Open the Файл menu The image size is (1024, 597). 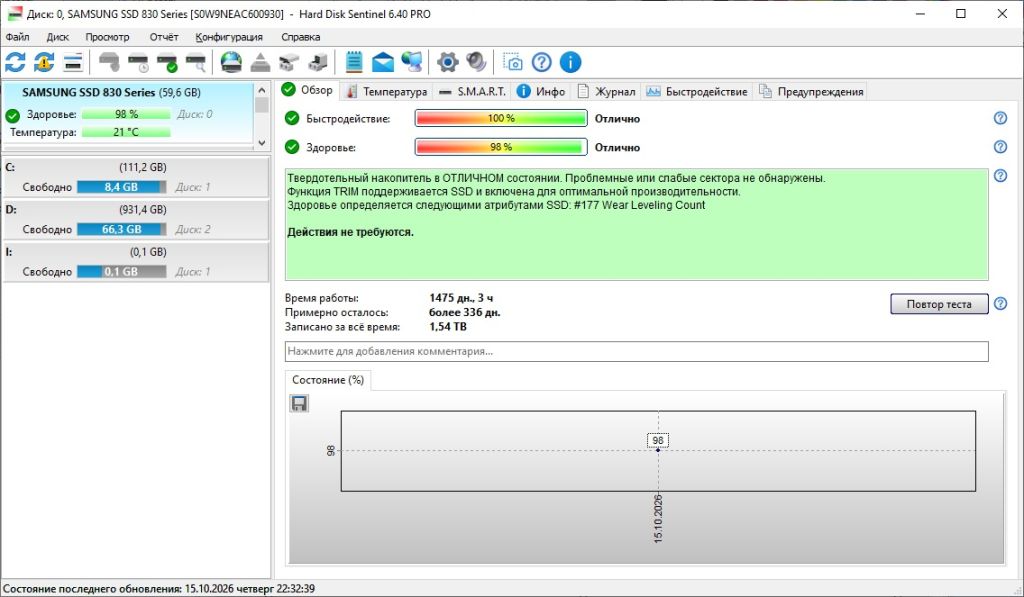[x=18, y=37]
